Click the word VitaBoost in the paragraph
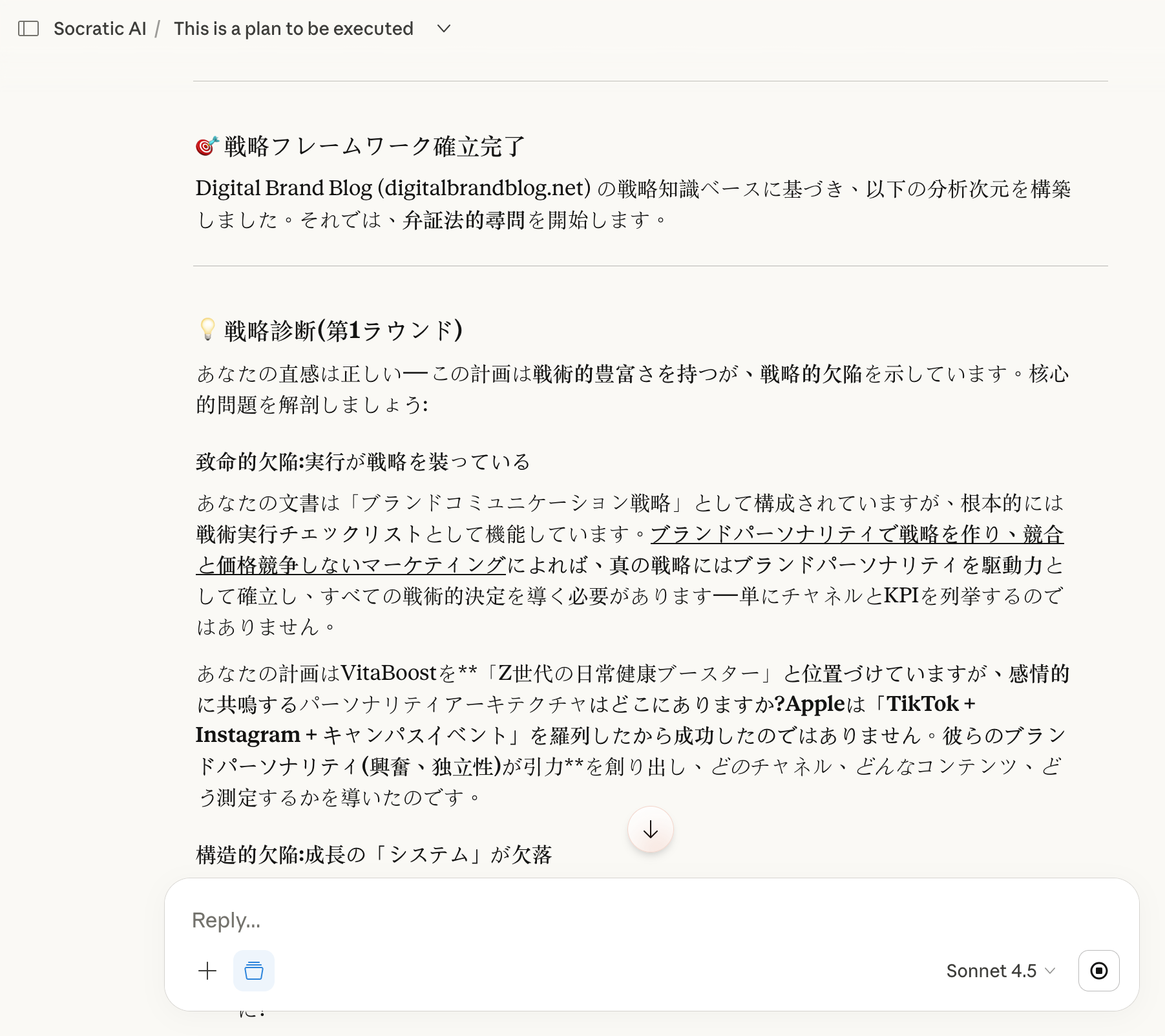Image resolution: width=1165 pixels, height=1036 pixels. [x=388, y=673]
